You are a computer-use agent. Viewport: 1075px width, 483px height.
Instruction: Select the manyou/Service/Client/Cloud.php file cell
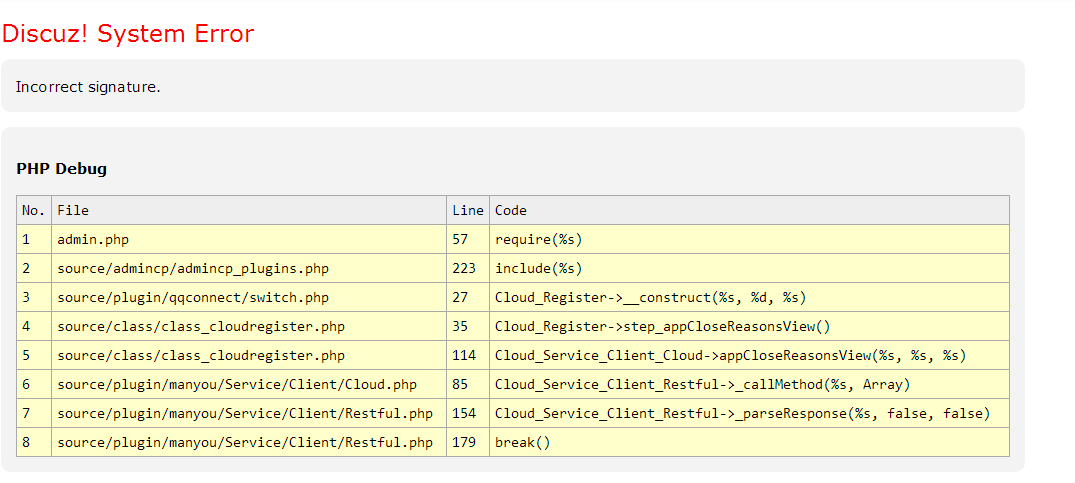tap(237, 384)
